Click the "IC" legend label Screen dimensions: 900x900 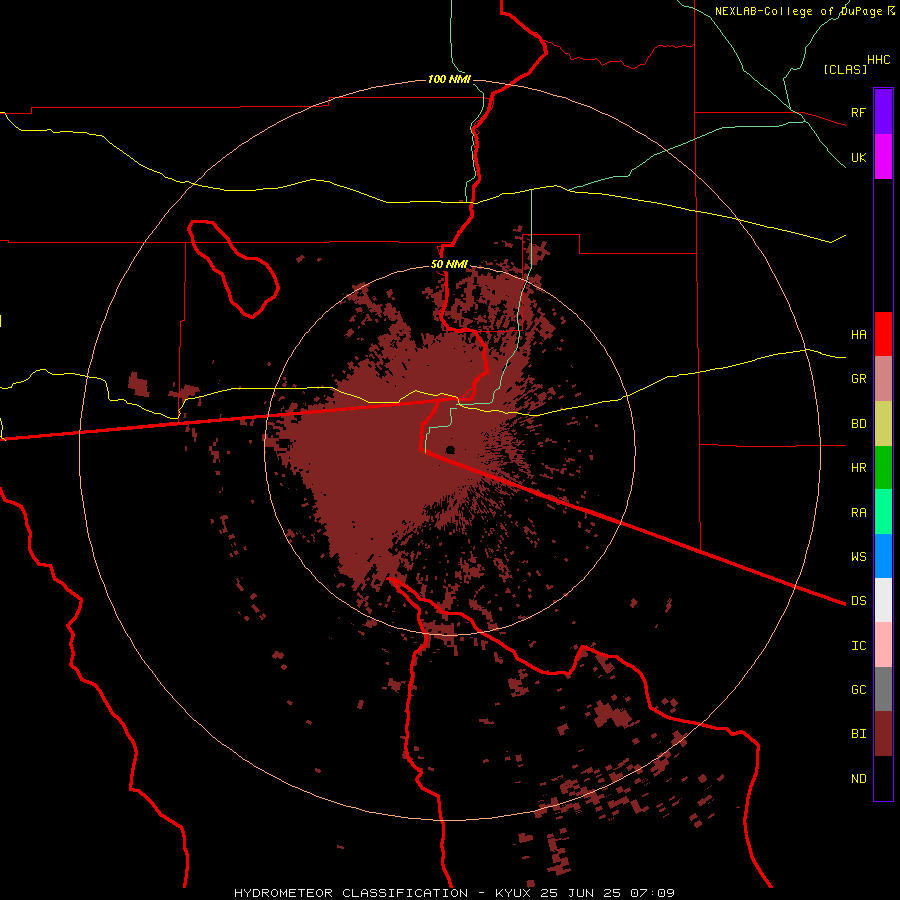point(858,646)
